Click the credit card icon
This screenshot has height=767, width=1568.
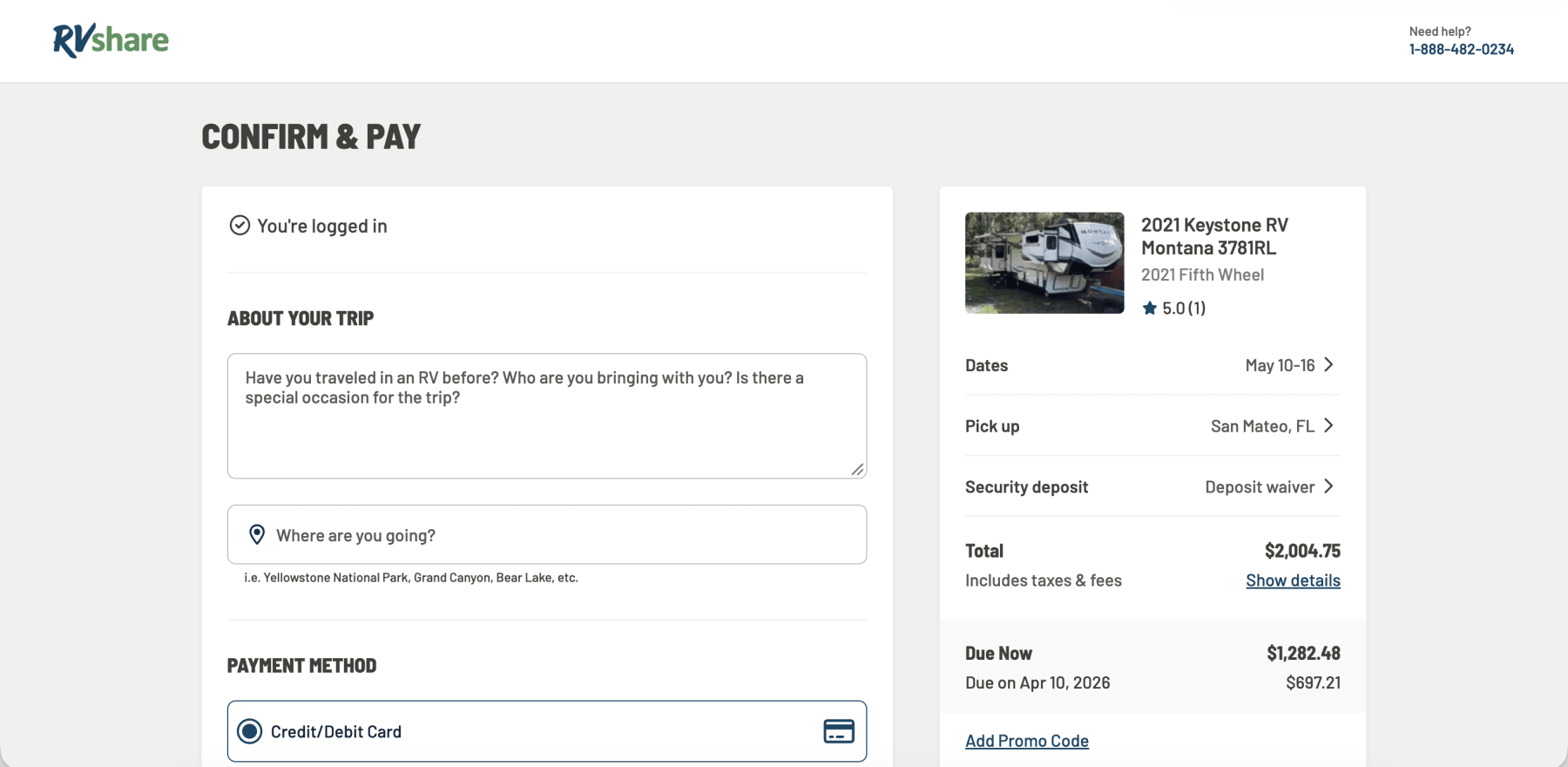pos(838,731)
